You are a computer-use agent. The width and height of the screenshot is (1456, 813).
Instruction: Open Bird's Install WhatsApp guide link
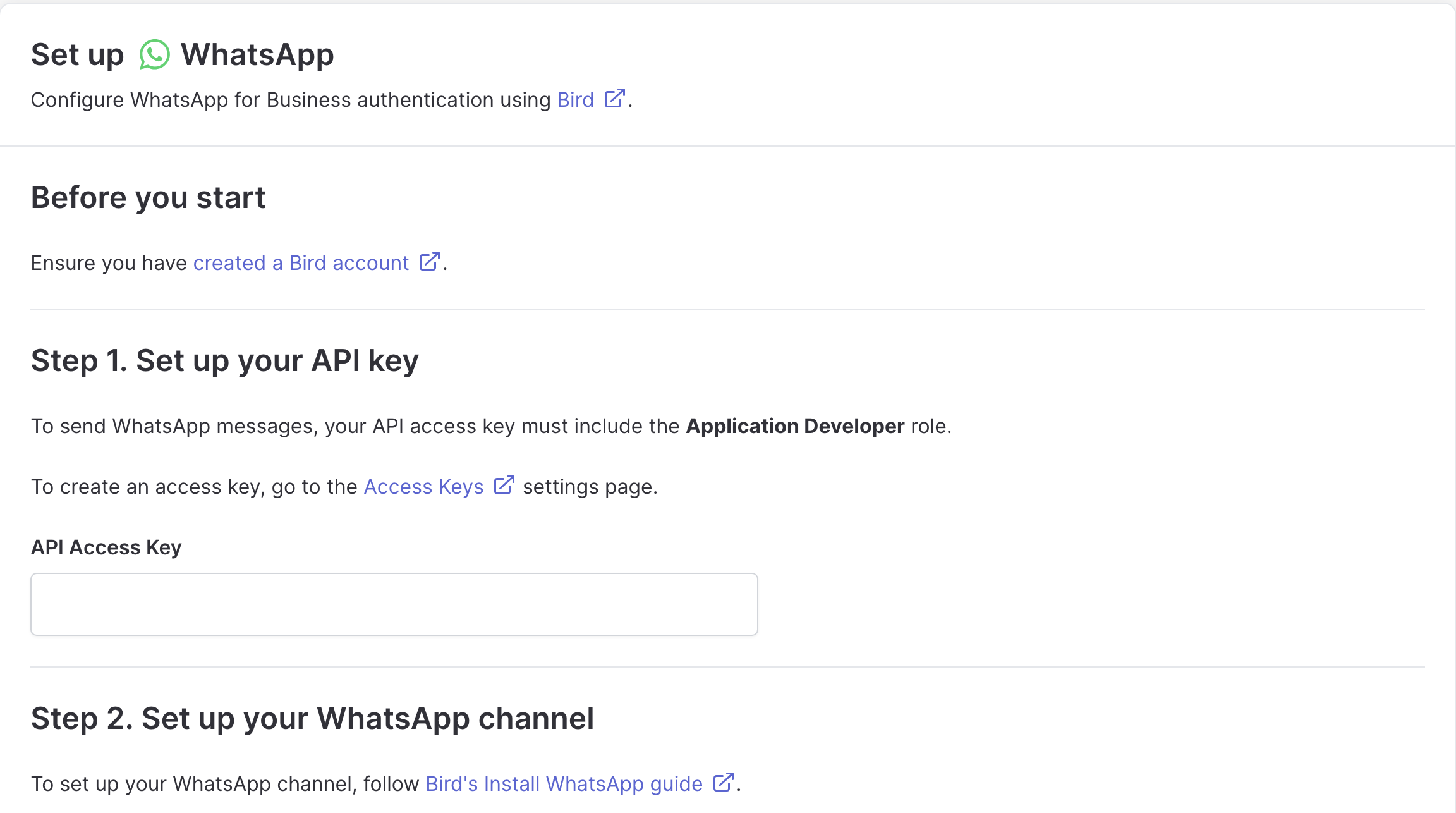point(564,784)
